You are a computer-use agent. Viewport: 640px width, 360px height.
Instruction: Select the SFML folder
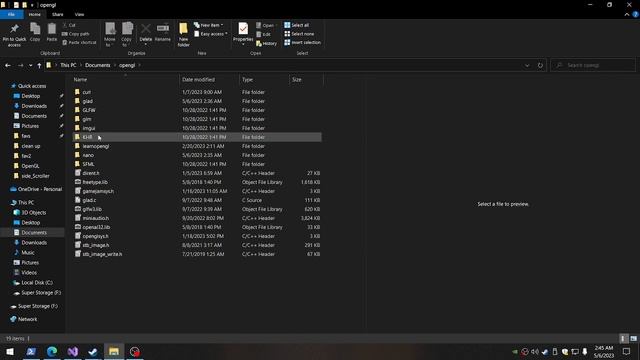[197, 164]
